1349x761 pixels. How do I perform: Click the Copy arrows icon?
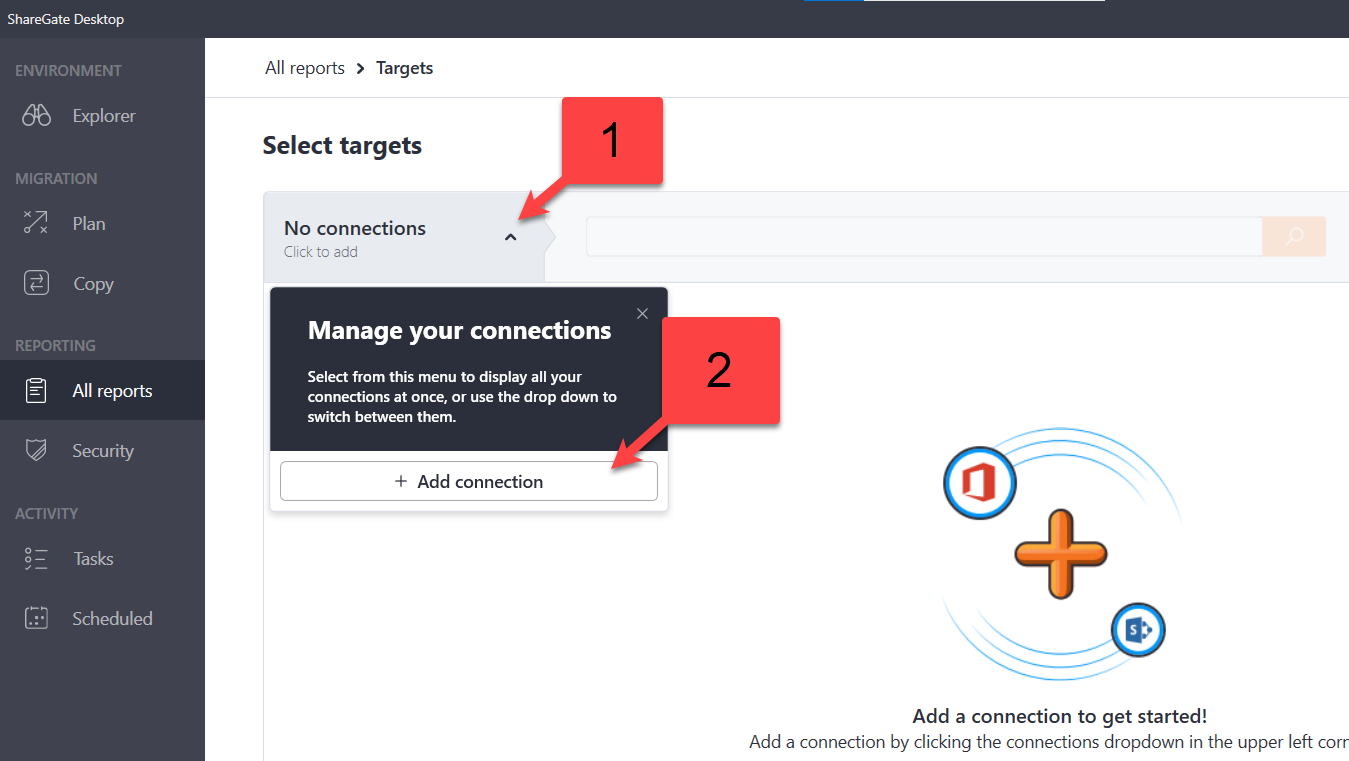(x=36, y=284)
